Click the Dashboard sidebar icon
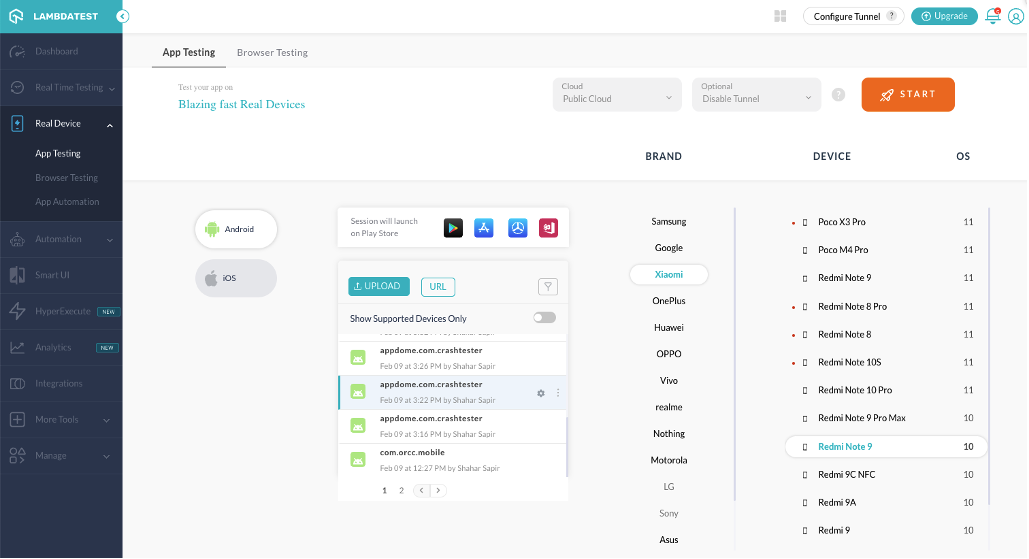 coord(18,52)
